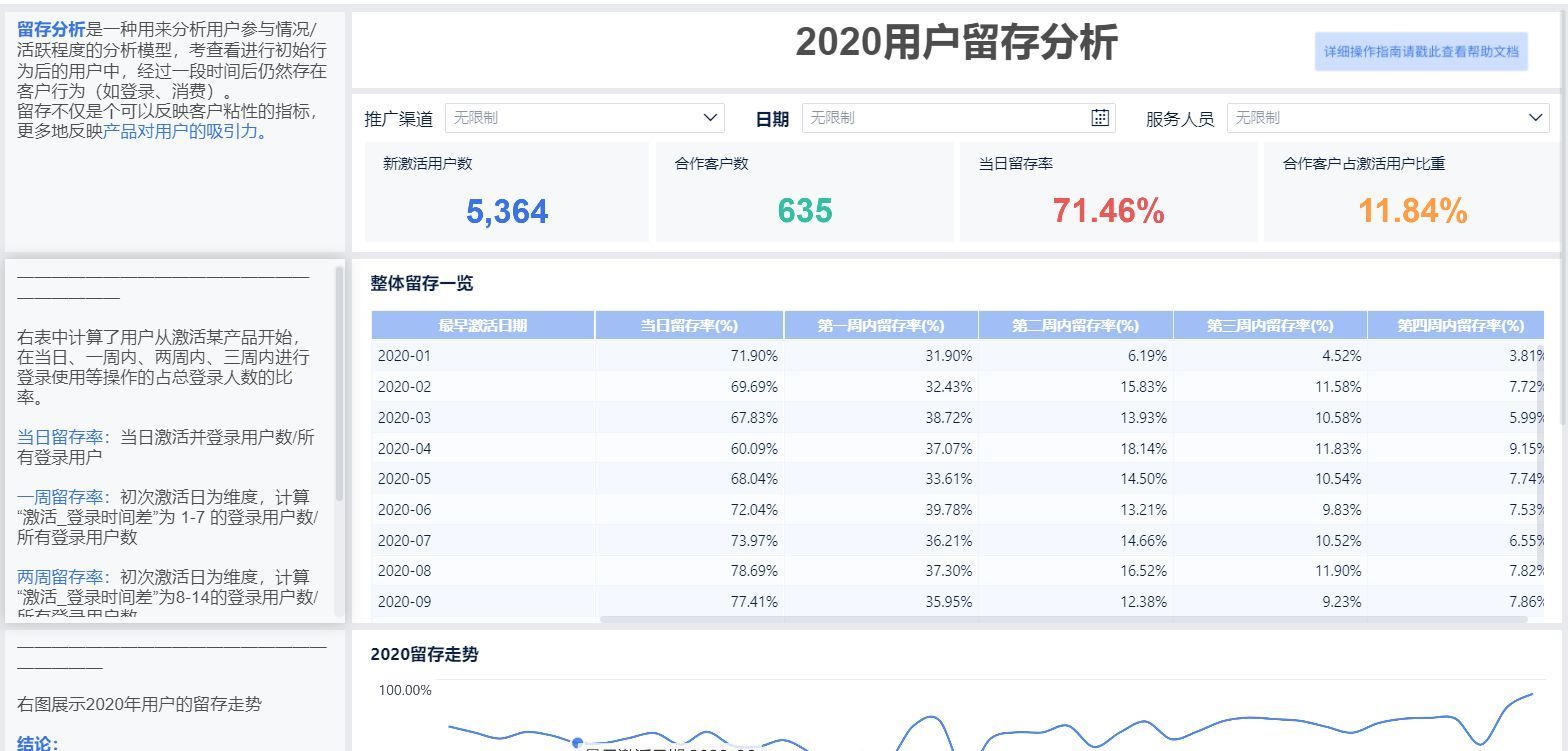This screenshot has height=751, width=1568.
Task: Open the help document button at top right
Action: pyautogui.click(x=1421, y=51)
